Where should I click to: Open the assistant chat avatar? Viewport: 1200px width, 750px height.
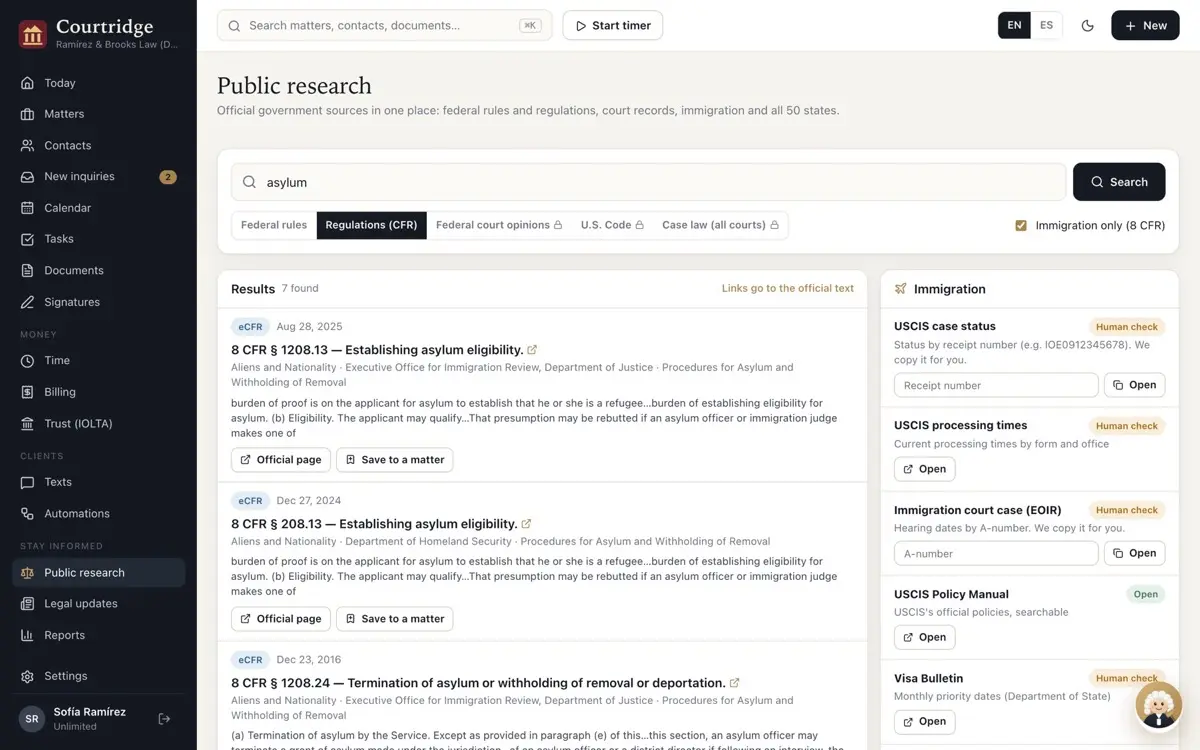pos(1158,708)
